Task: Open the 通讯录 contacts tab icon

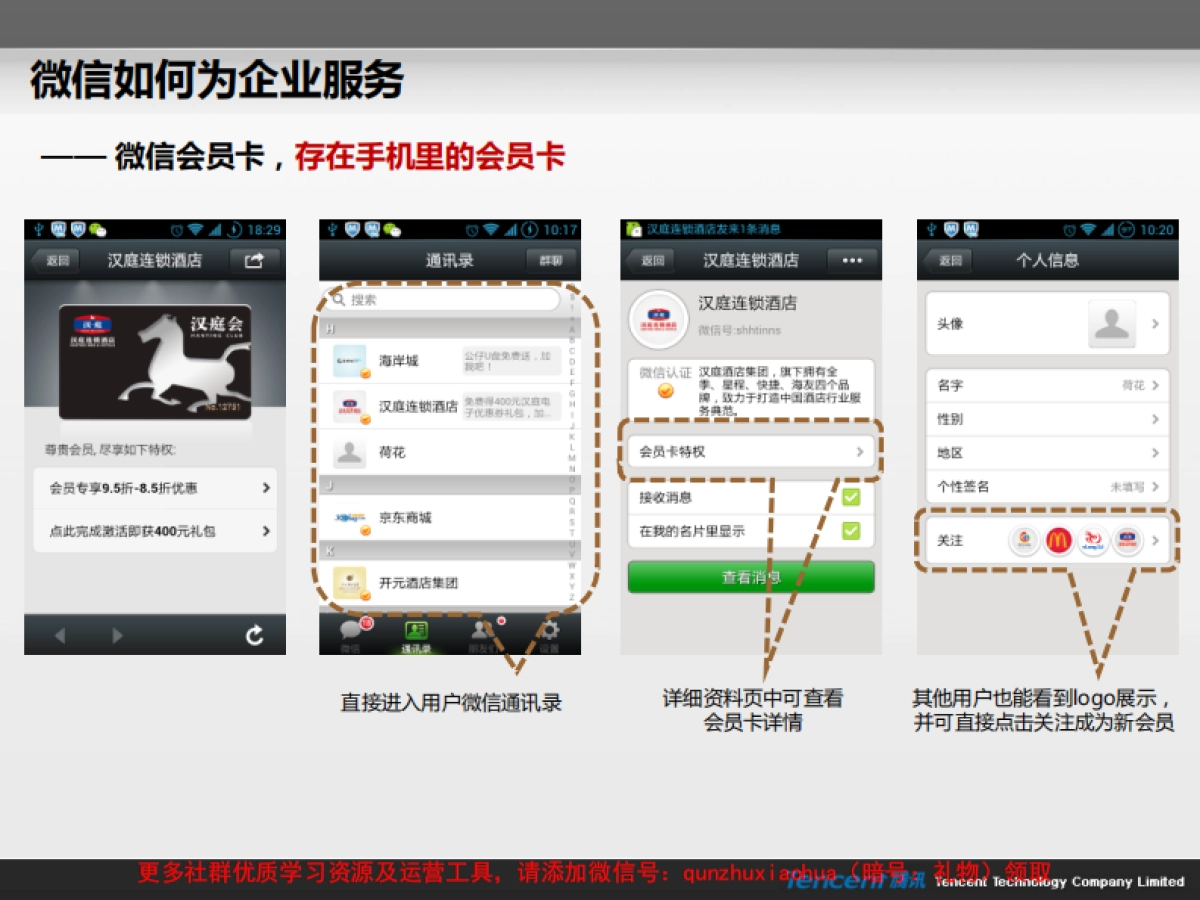Action: (415, 630)
